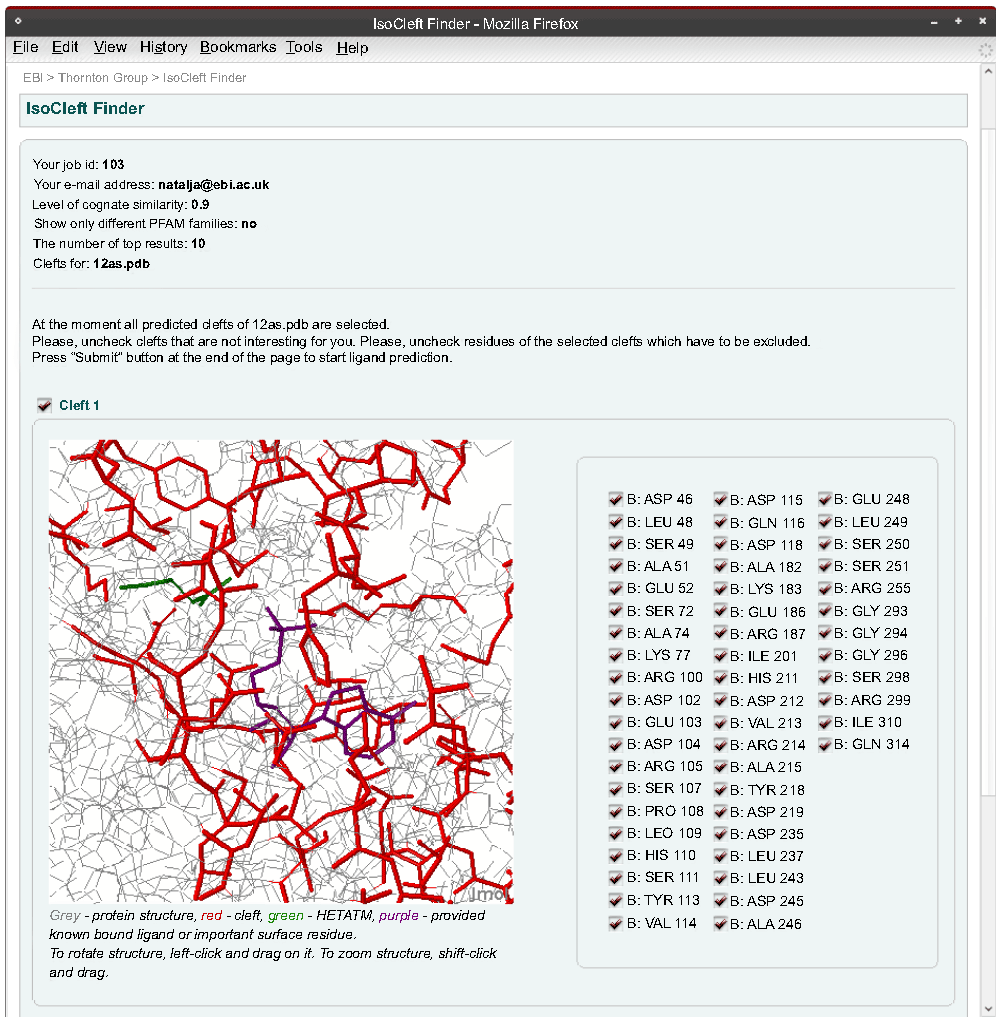The width and height of the screenshot is (1000, 1027).
Task: Open the History menu
Action: 163,47
